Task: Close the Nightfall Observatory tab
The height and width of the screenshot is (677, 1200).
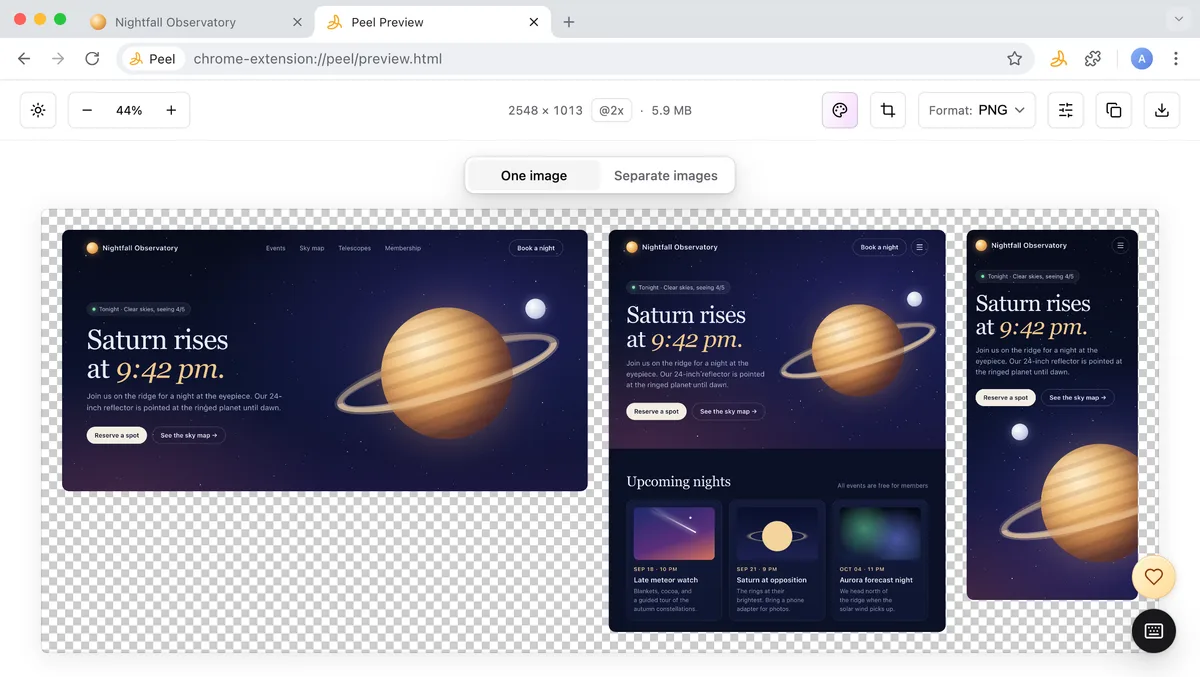Action: [298, 22]
